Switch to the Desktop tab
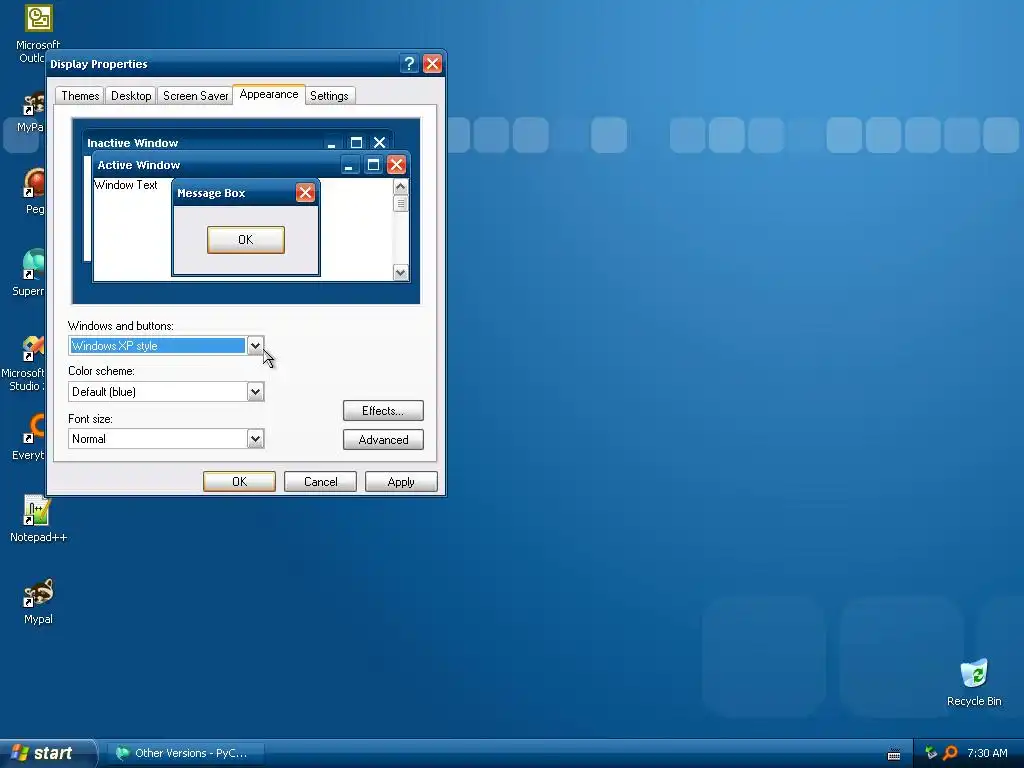 [x=131, y=96]
